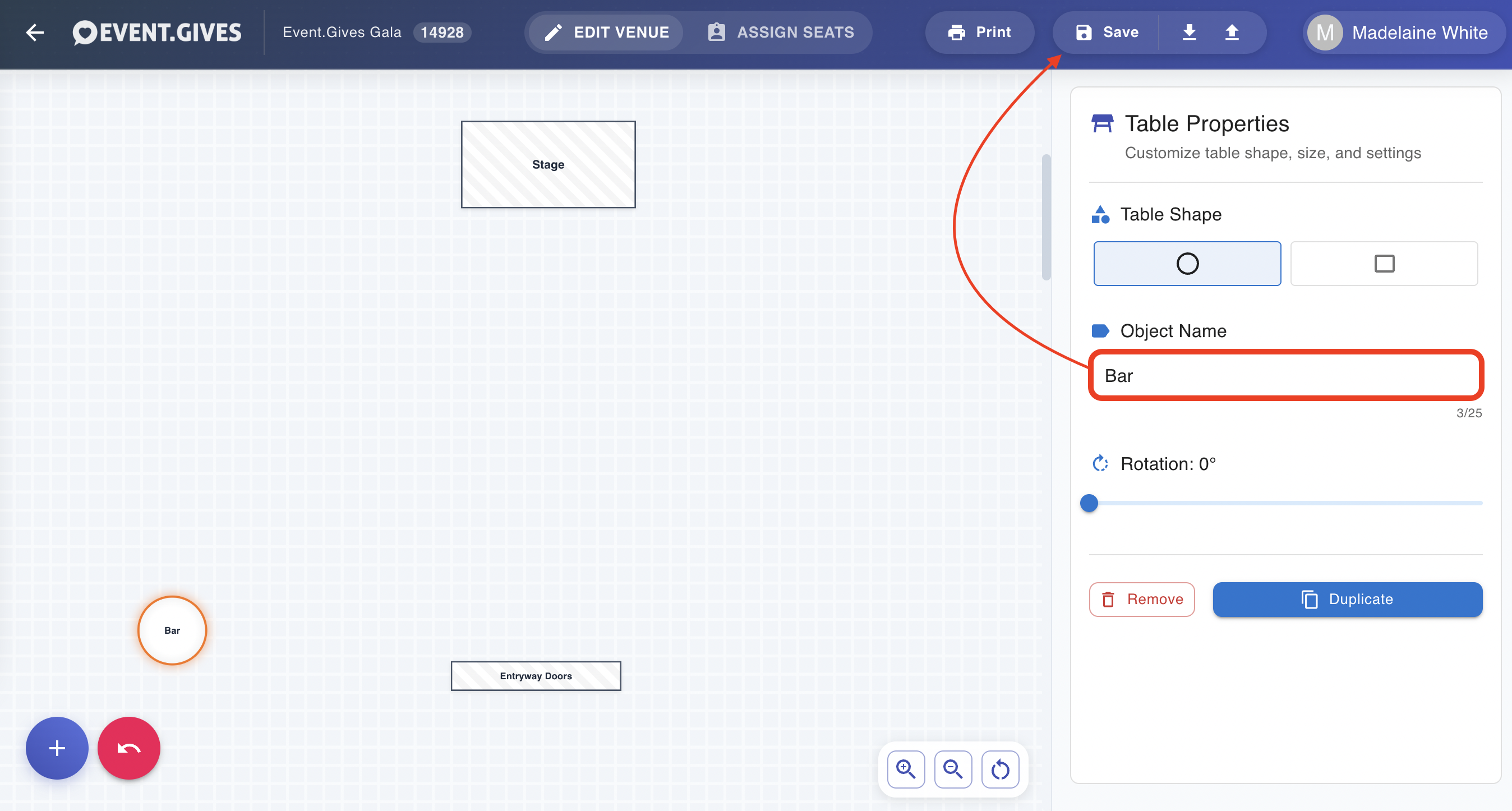The image size is (1512, 811).
Task: Click the M avatar circle
Action: tap(1325, 33)
